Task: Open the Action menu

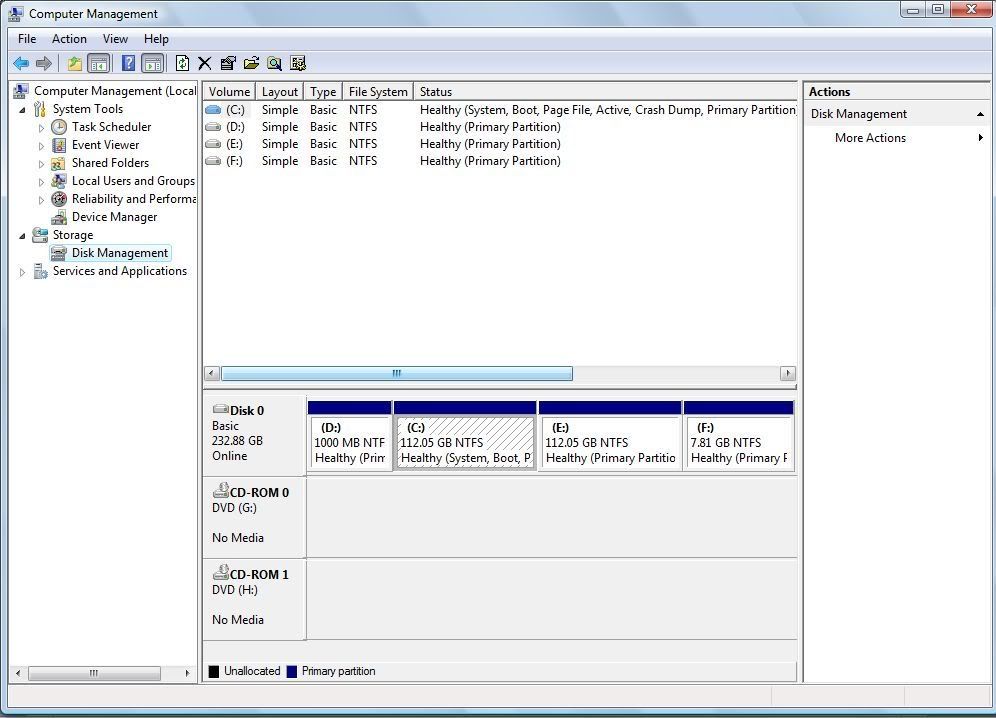Action: click(x=69, y=39)
